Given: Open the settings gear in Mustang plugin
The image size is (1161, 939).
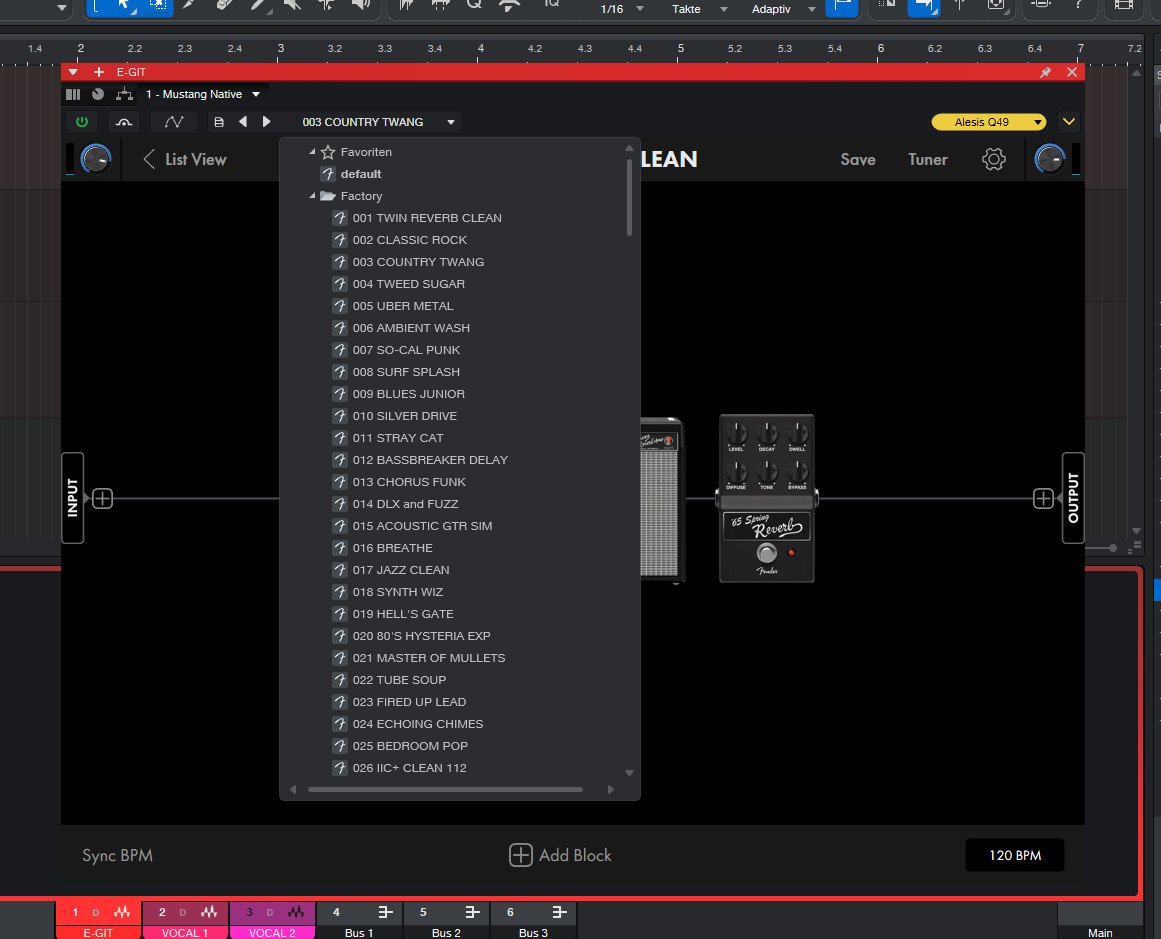Looking at the screenshot, I should pyautogui.click(x=993, y=159).
